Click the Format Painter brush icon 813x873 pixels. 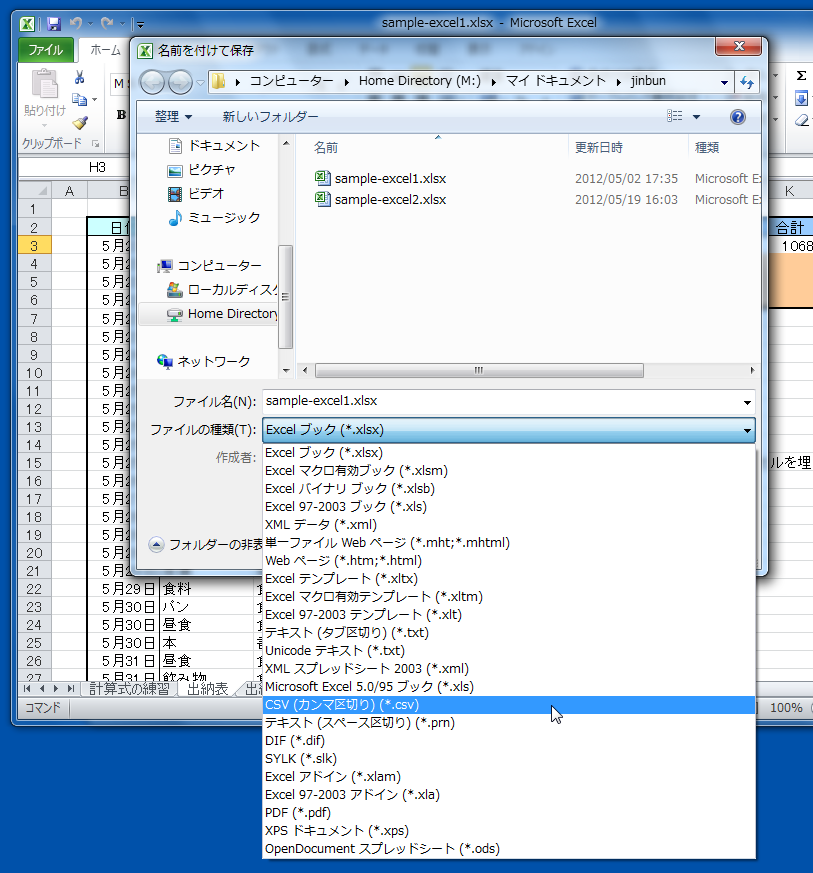pos(80,122)
